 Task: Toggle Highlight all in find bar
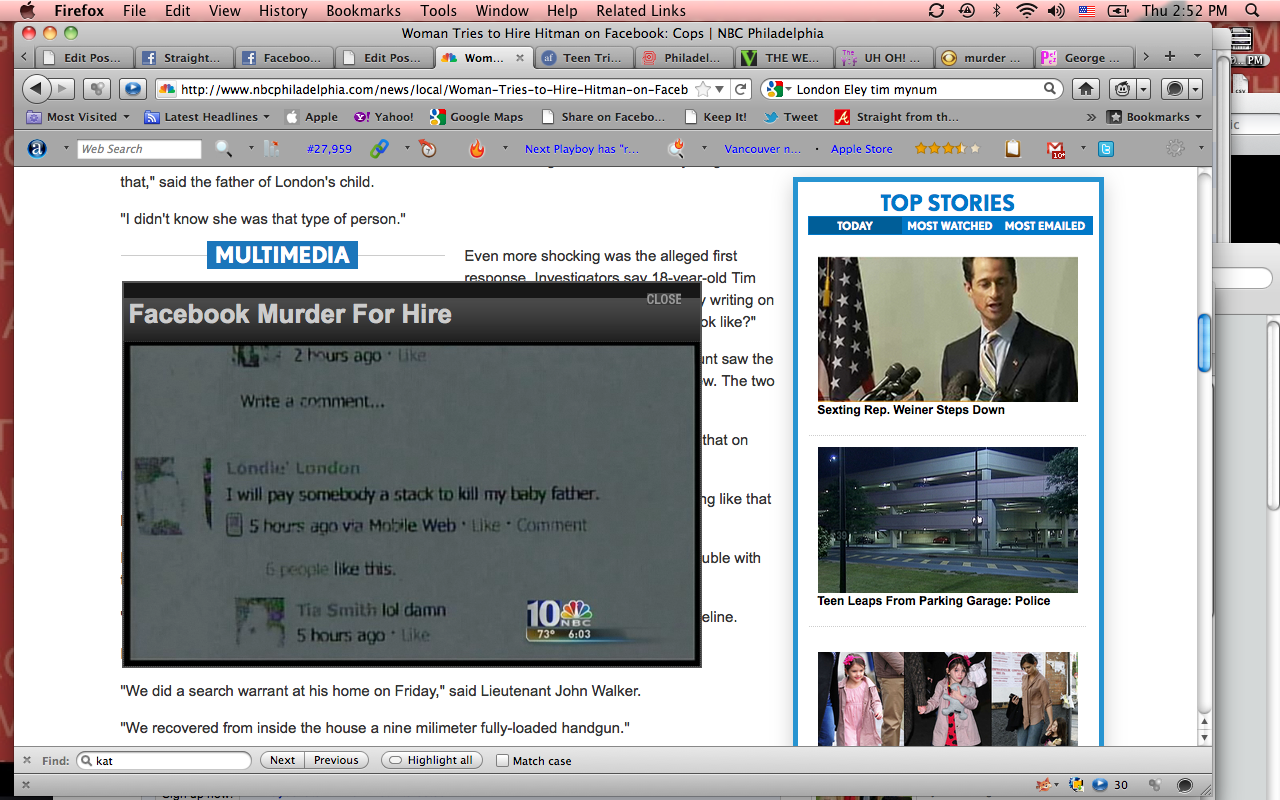click(x=430, y=760)
